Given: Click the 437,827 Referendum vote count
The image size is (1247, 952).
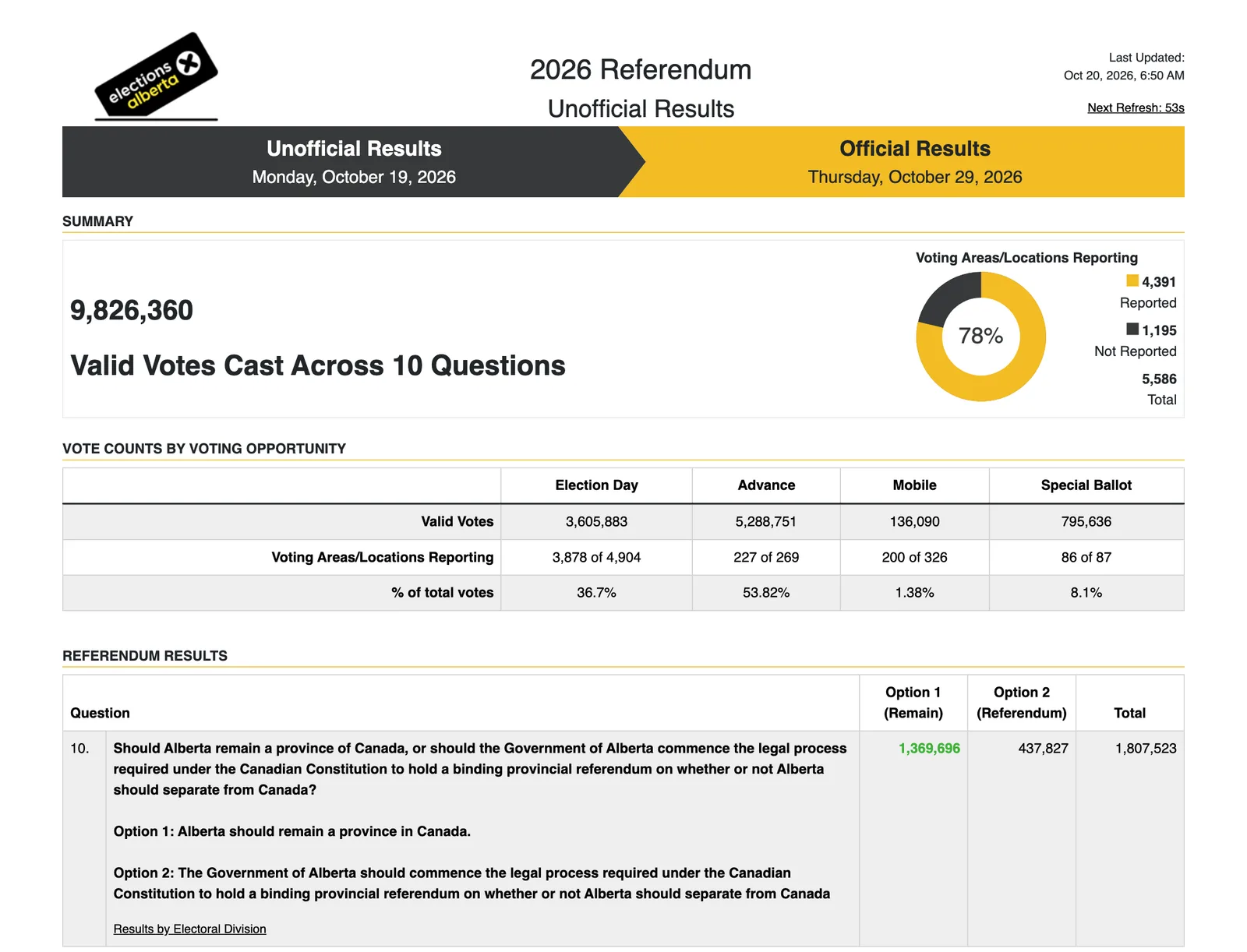Looking at the screenshot, I should 1043,749.
